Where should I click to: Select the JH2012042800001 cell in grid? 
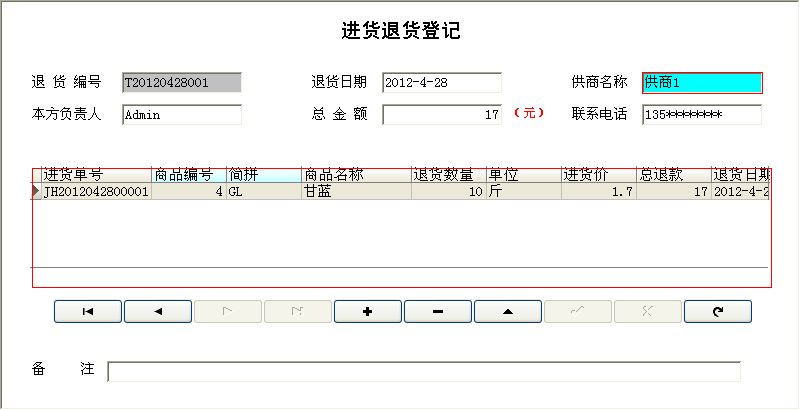click(x=96, y=191)
